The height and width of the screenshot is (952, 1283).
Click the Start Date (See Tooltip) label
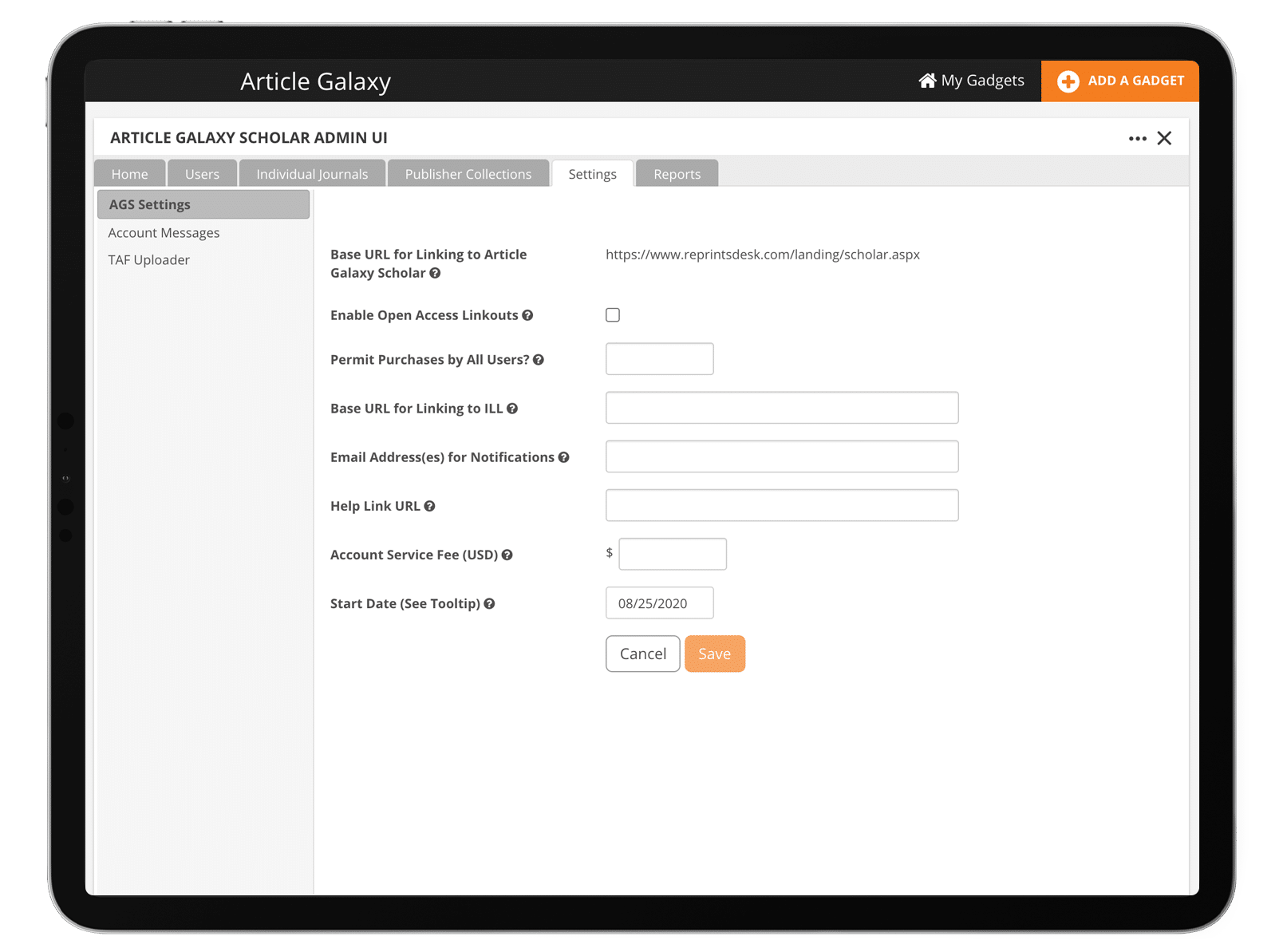(405, 604)
